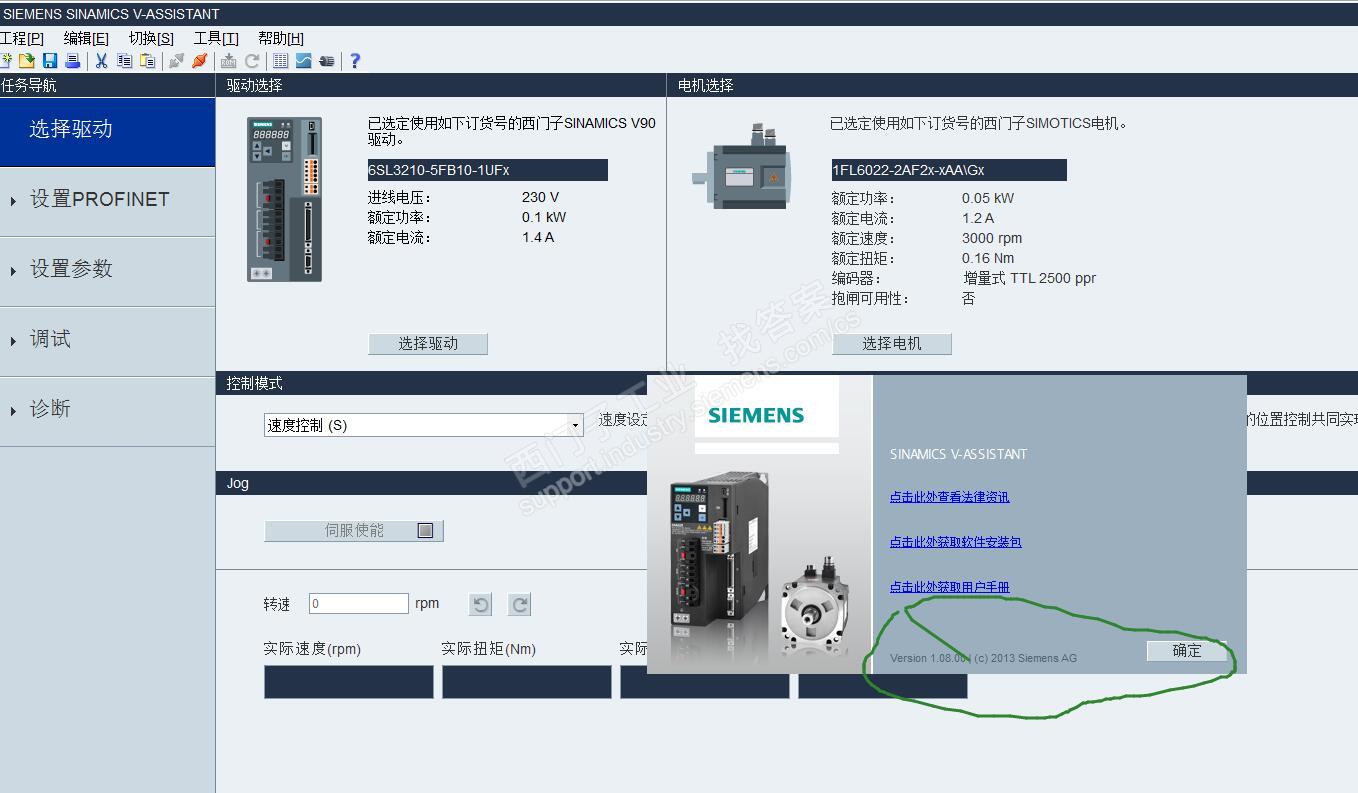Create a new project from the toolbar

click(x=6, y=61)
